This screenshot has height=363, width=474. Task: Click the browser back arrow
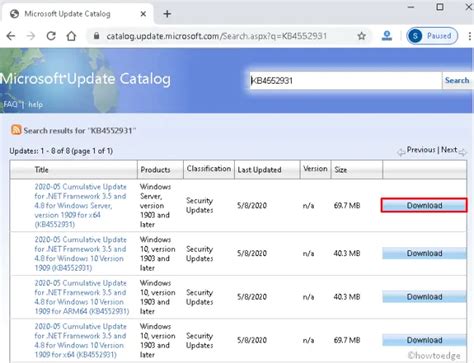[11, 36]
